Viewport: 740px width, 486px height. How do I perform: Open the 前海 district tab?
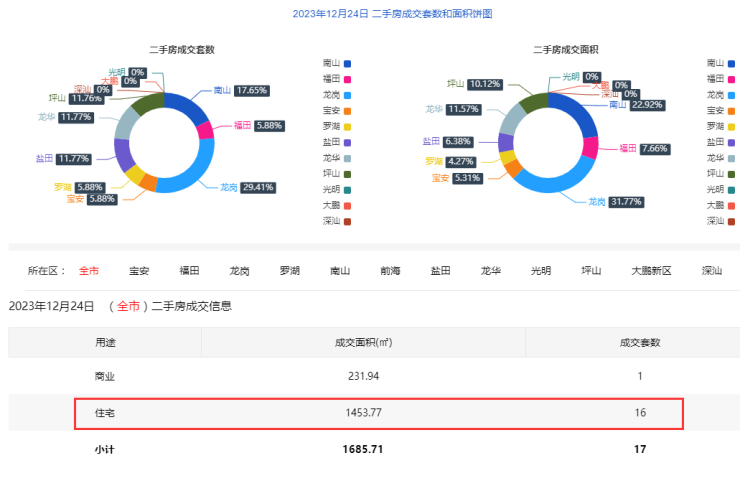click(x=390, y=270)
